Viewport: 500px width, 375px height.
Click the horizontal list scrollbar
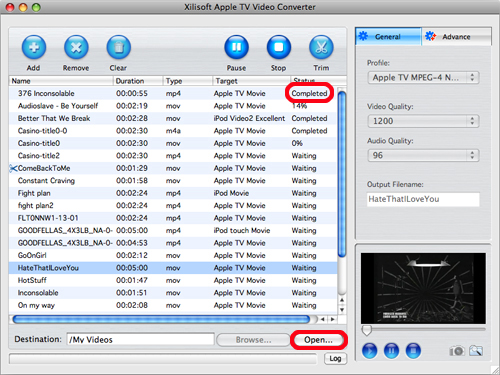pos(162,320)
